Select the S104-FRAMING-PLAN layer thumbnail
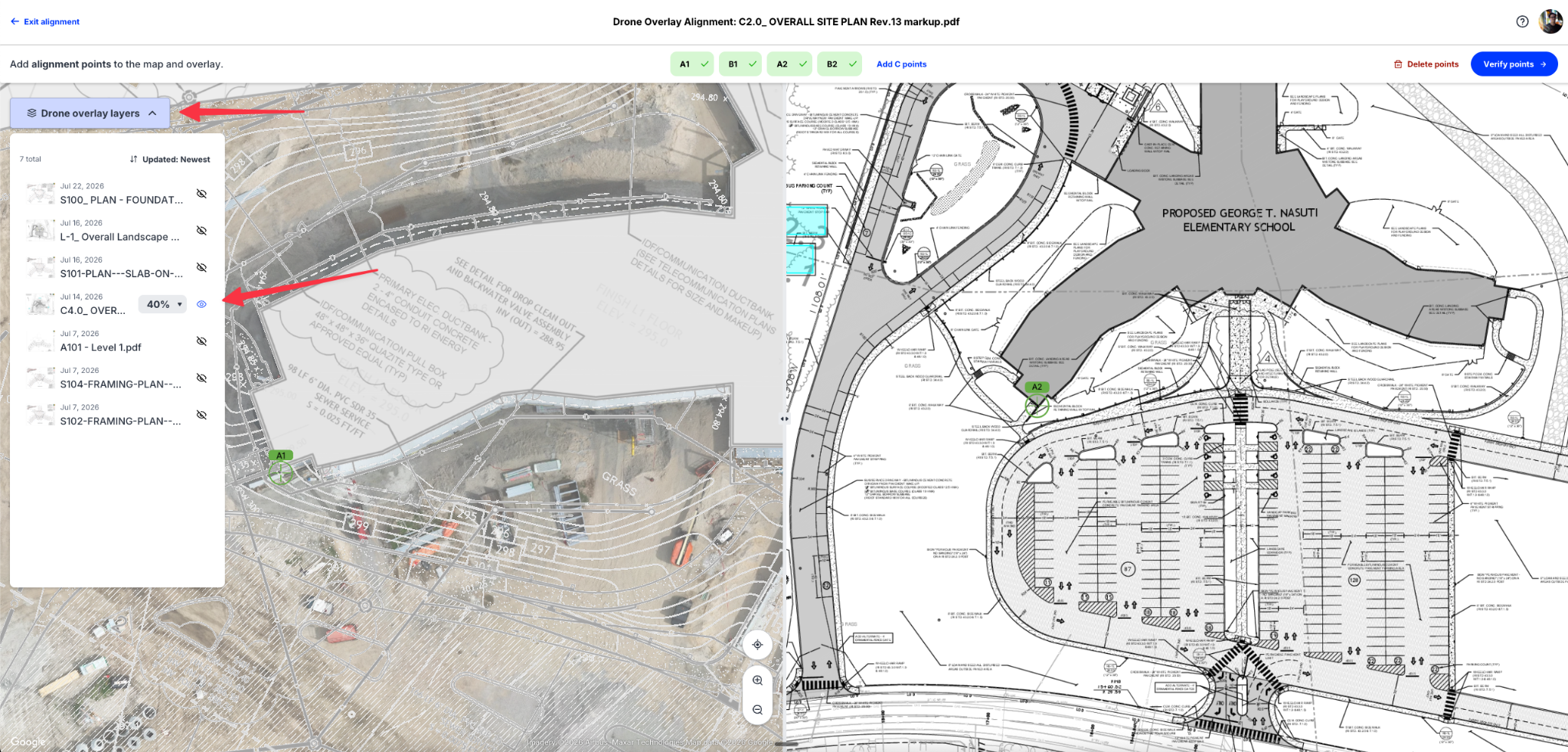Viewport: 1568px width, 752px height. [x=40, y=378]
